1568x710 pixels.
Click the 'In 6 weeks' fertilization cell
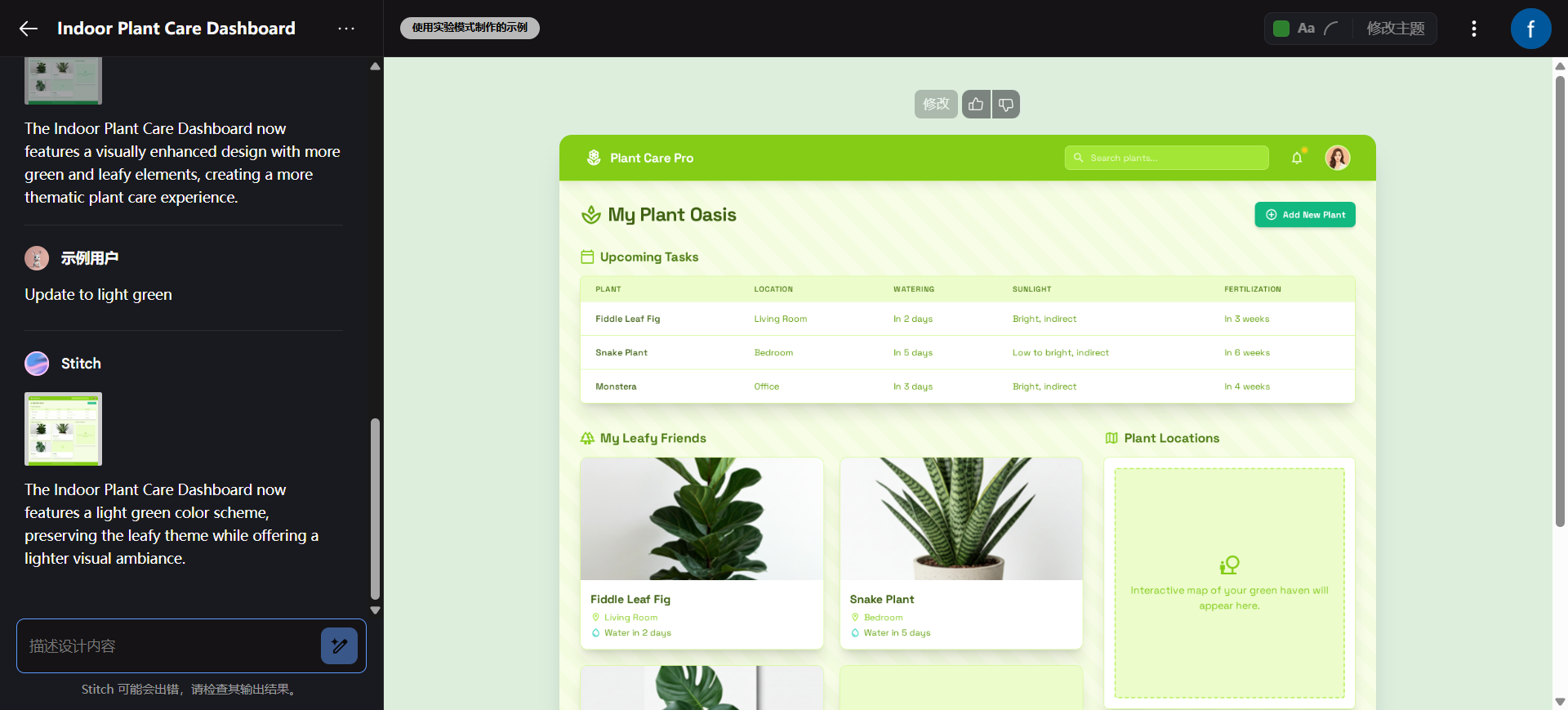point(1247,353)
